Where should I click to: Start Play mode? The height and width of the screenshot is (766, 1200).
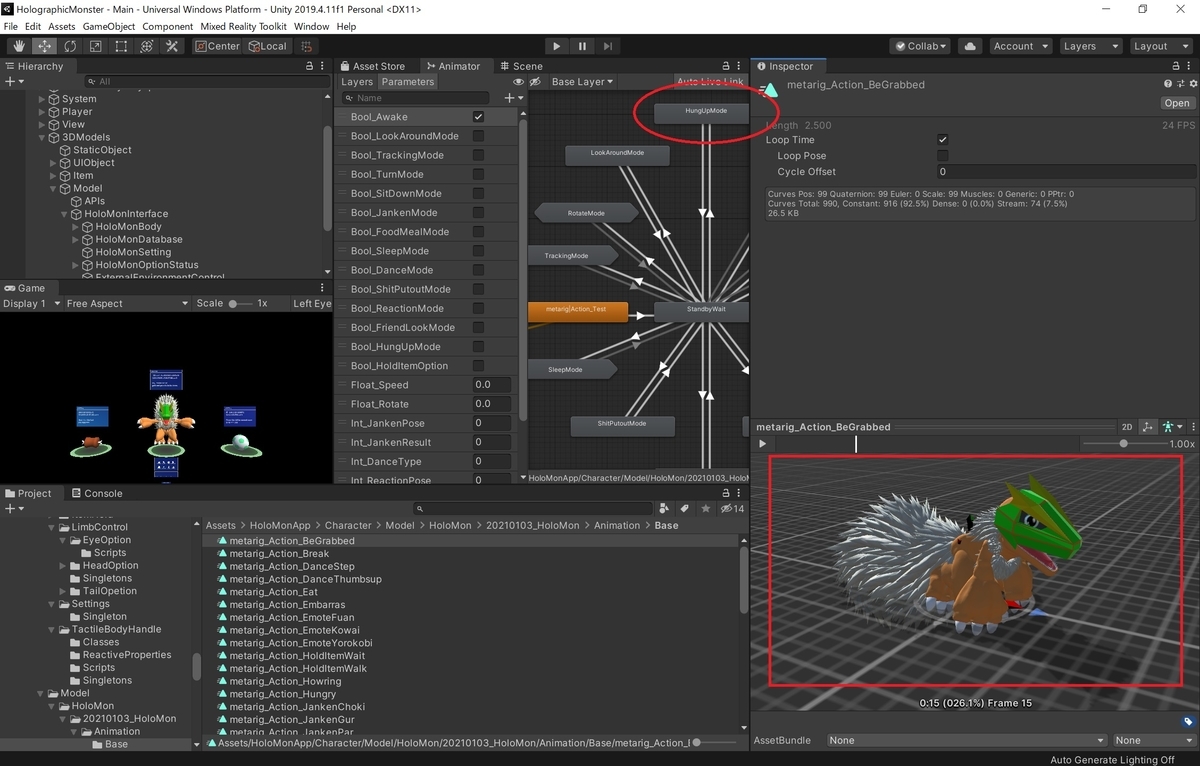(557, 46)
